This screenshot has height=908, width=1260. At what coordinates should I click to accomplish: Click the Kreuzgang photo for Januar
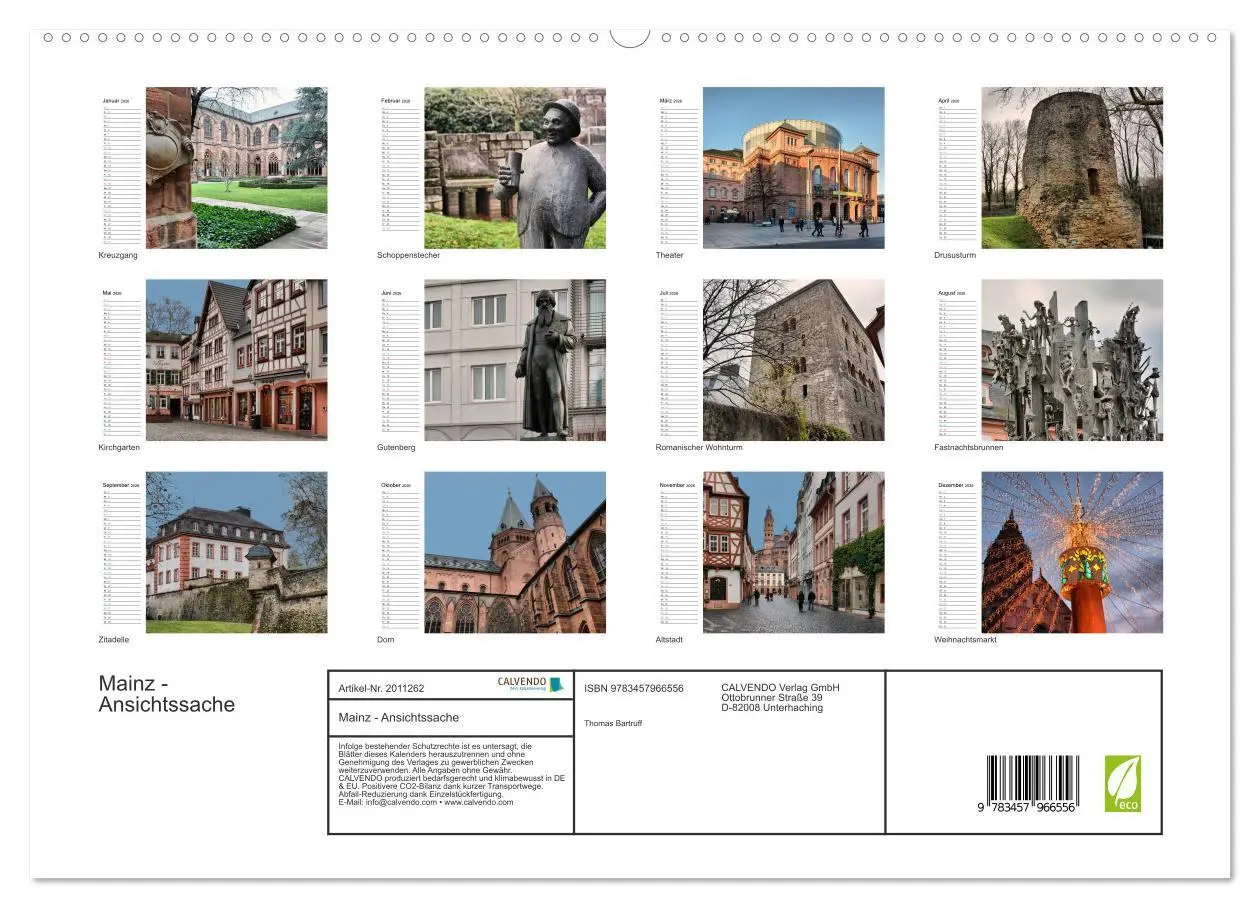(237, 167)
